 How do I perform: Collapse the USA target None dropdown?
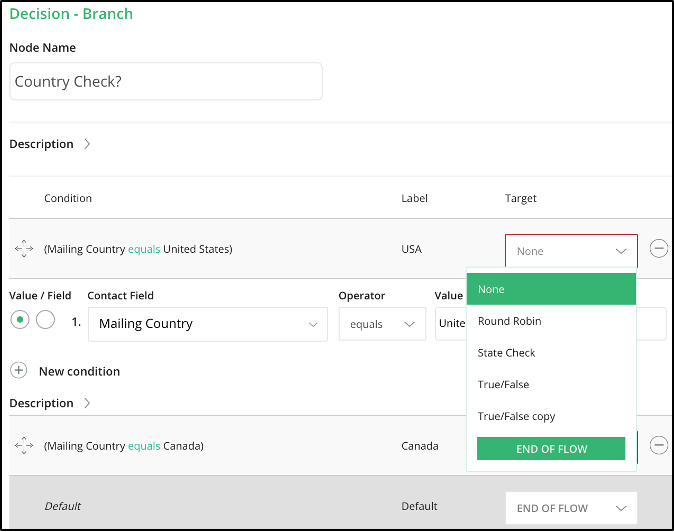tap(571, 251)
